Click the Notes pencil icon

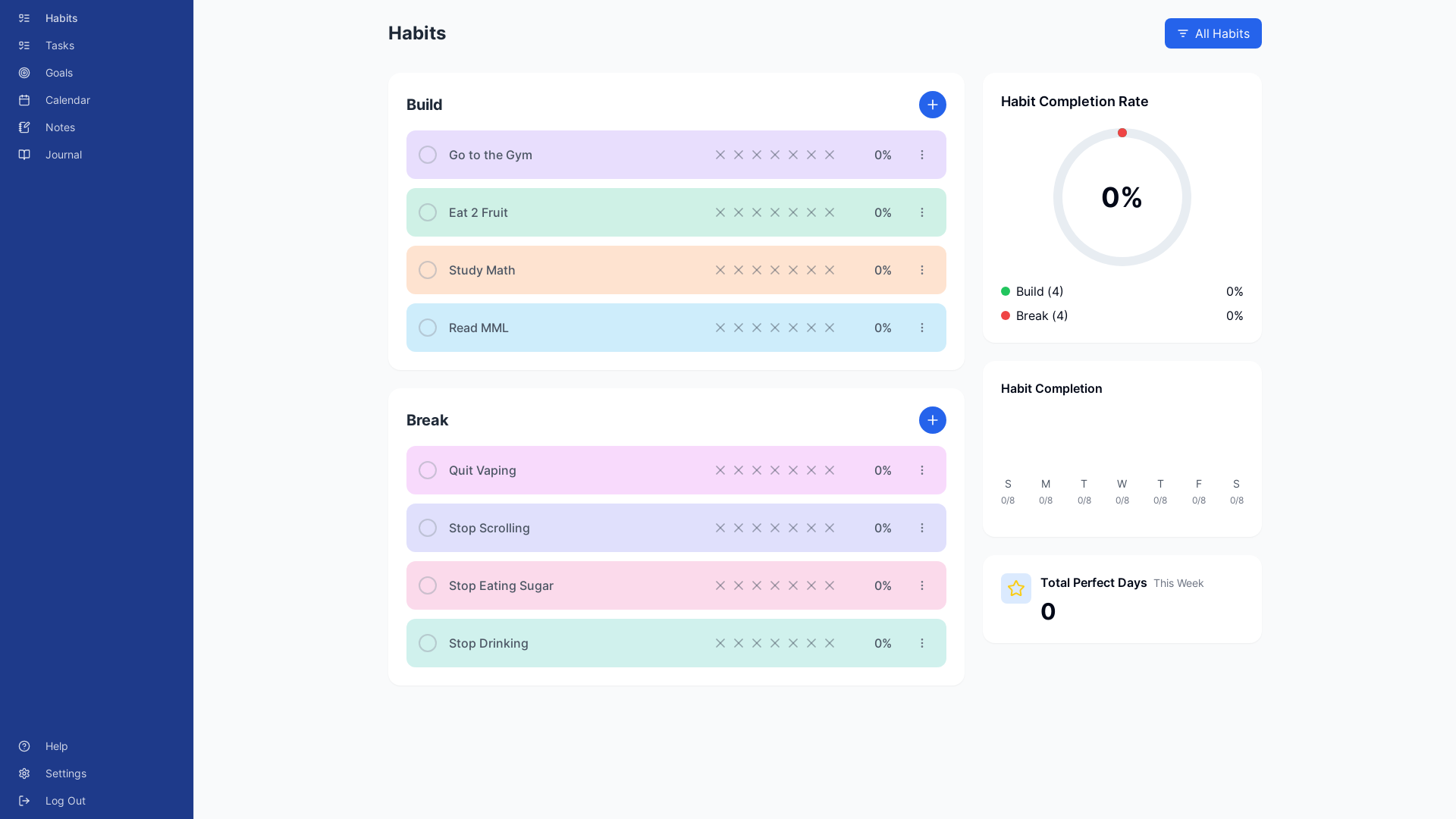[24, 127]
